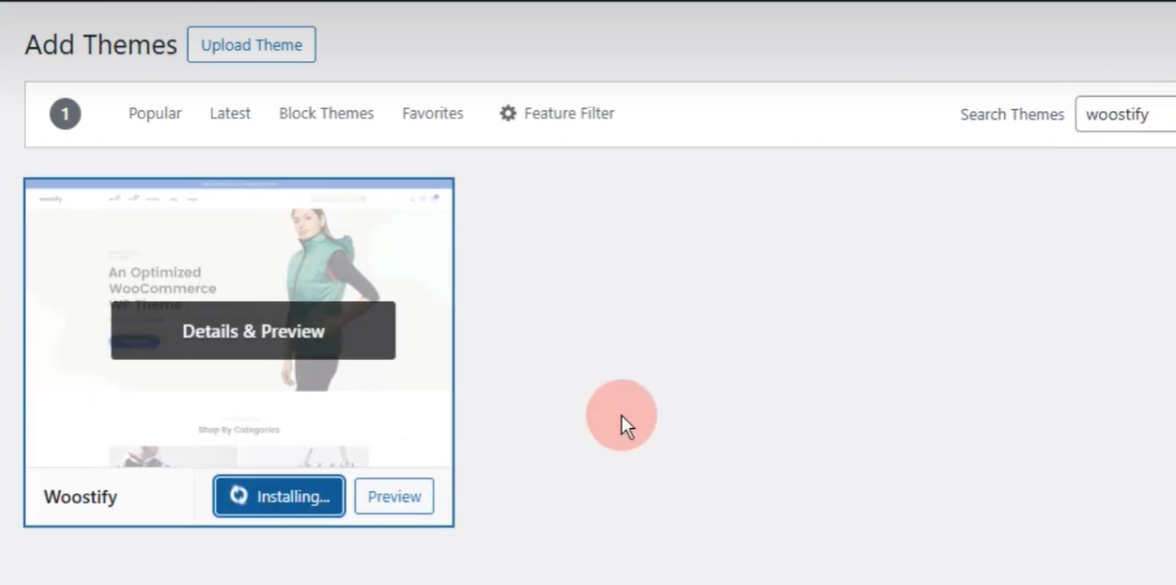
Task: Click the cart icon in theme screenshot header
Action: tap(435, 198)
